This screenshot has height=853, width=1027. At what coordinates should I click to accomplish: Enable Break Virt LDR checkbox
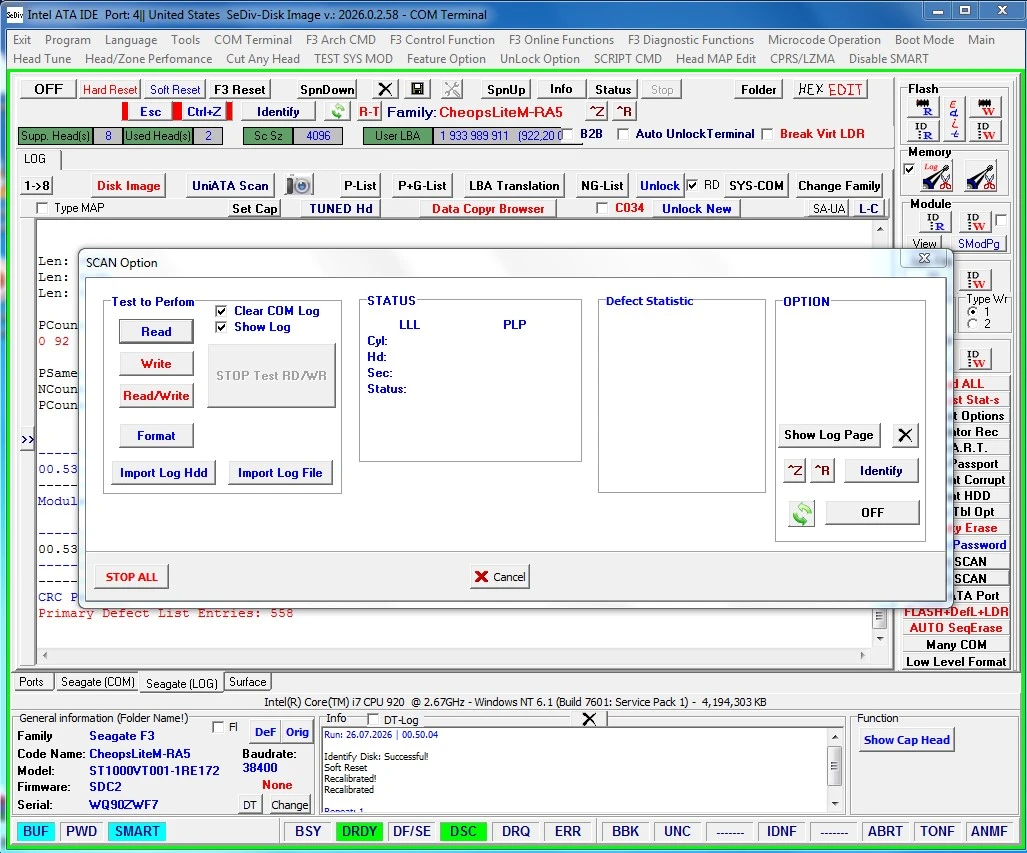click(767, 134)
